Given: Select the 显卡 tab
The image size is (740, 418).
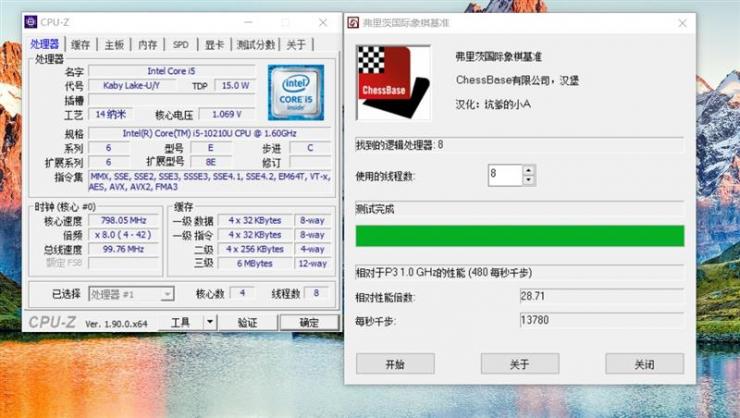Looking at the screenshot, I should click(x=214, y=45).
